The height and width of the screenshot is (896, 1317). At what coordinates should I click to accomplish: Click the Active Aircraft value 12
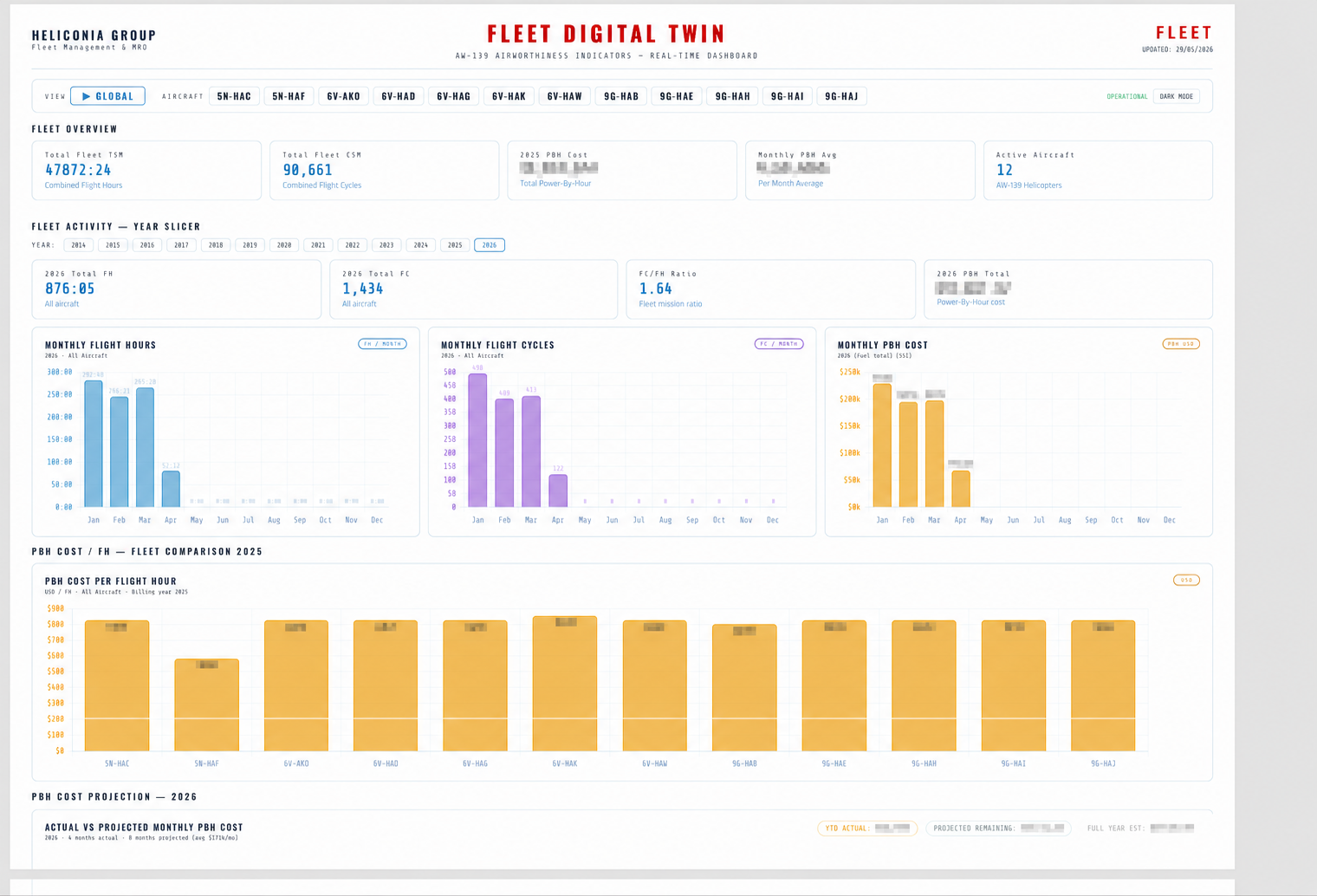tap(1004, 170)
